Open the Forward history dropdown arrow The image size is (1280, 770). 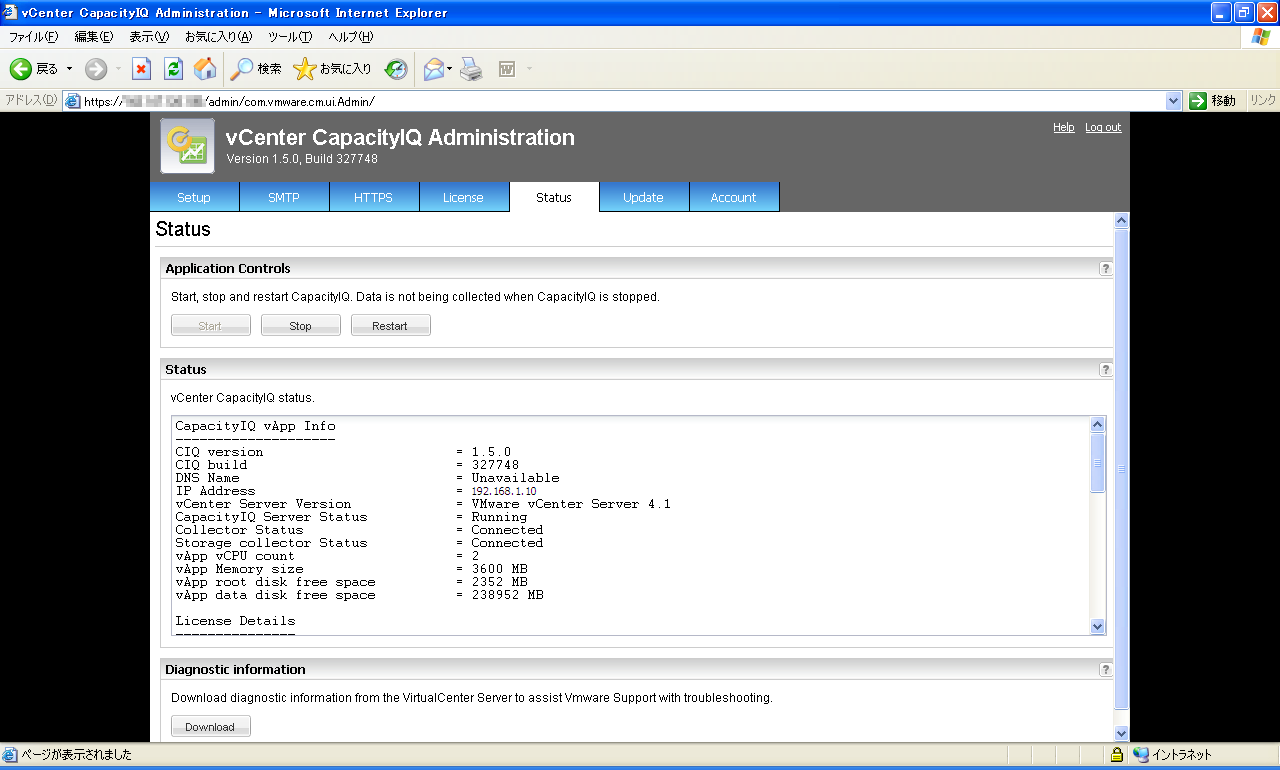(x=118, y=69)
